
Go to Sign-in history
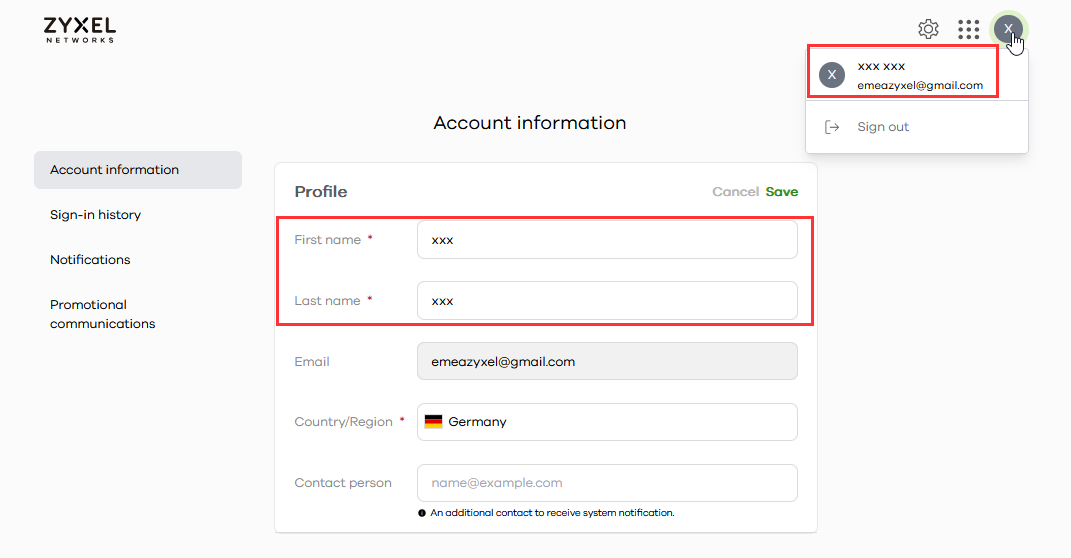[x=95, y=215]
